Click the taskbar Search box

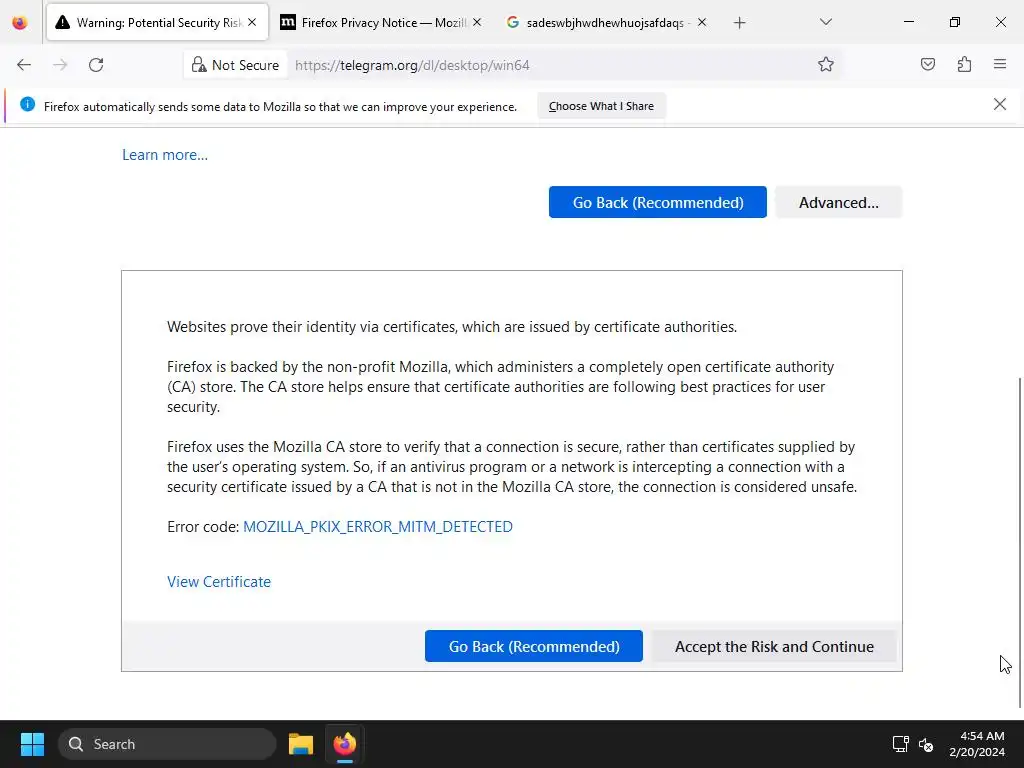tap(167, 744)
